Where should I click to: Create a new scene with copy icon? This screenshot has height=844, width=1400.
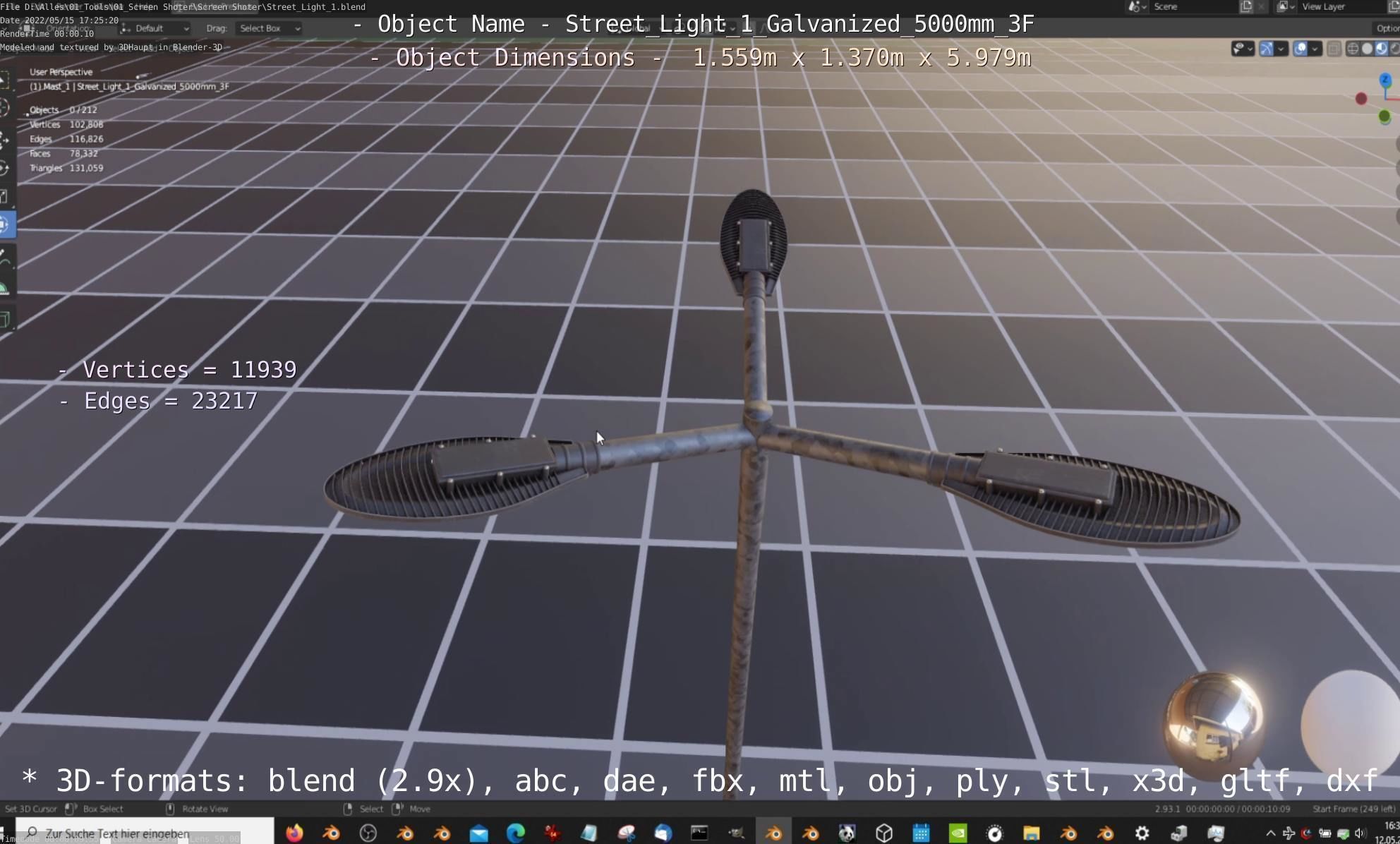[1246, 6]
